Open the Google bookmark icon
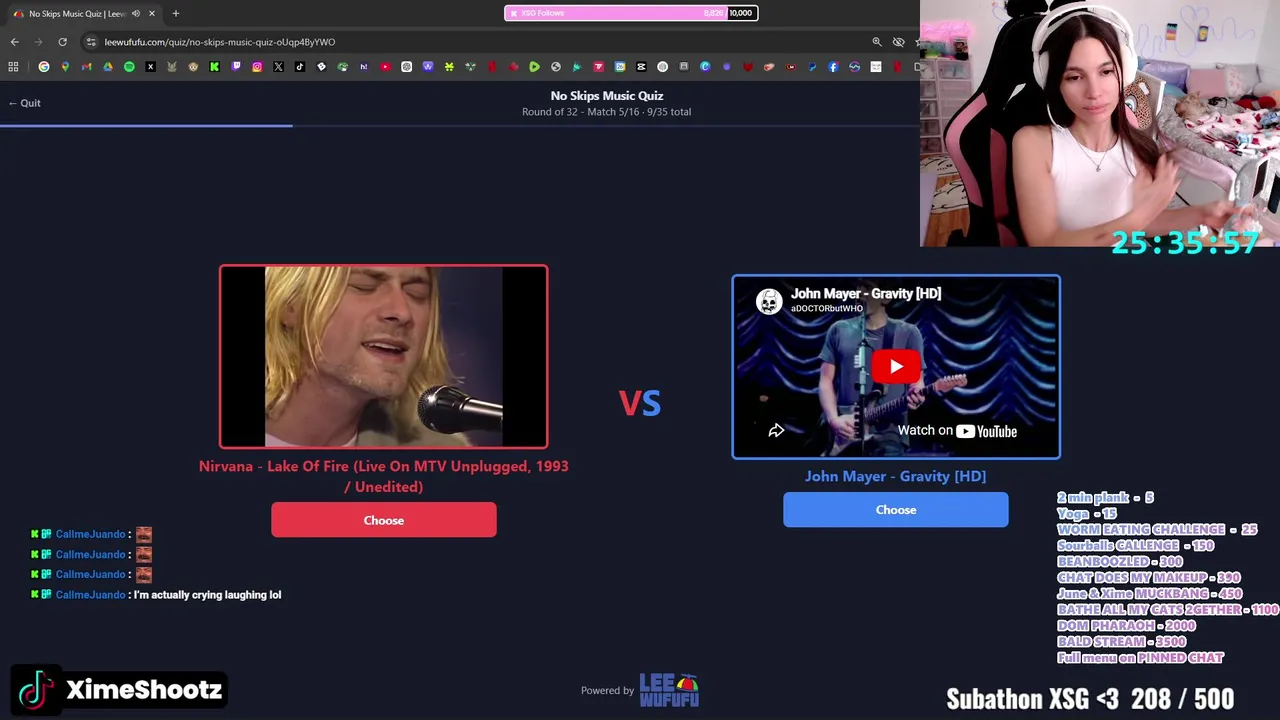This screenshot has height=720, width=1280. (44, 67)
